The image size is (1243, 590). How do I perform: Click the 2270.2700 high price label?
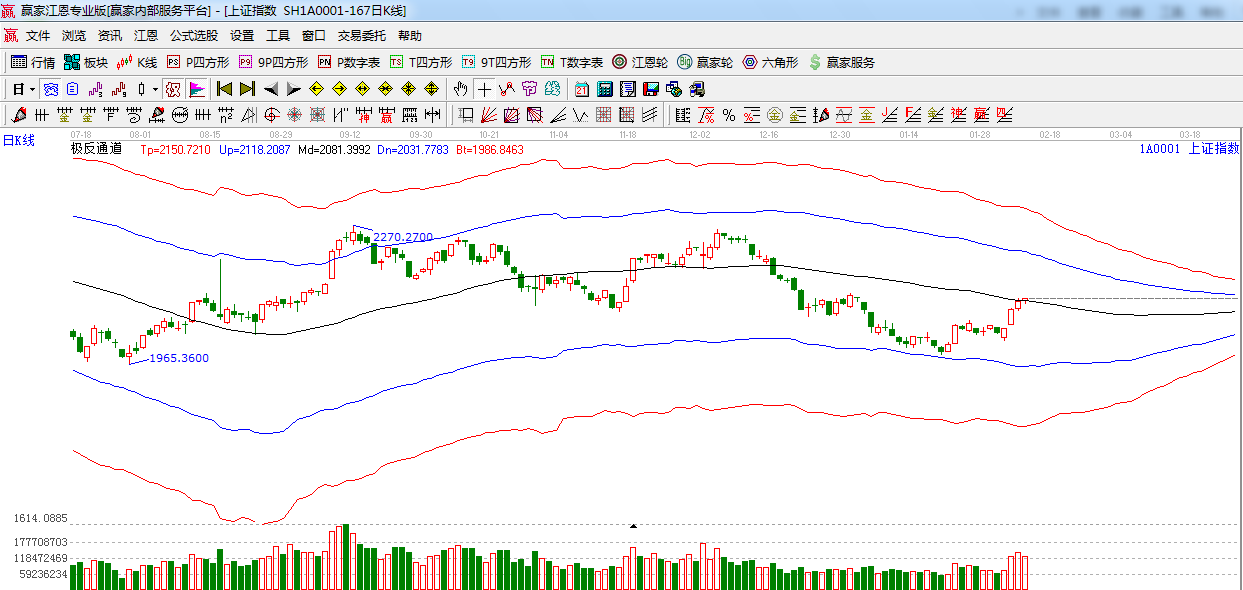coord(402,237)
